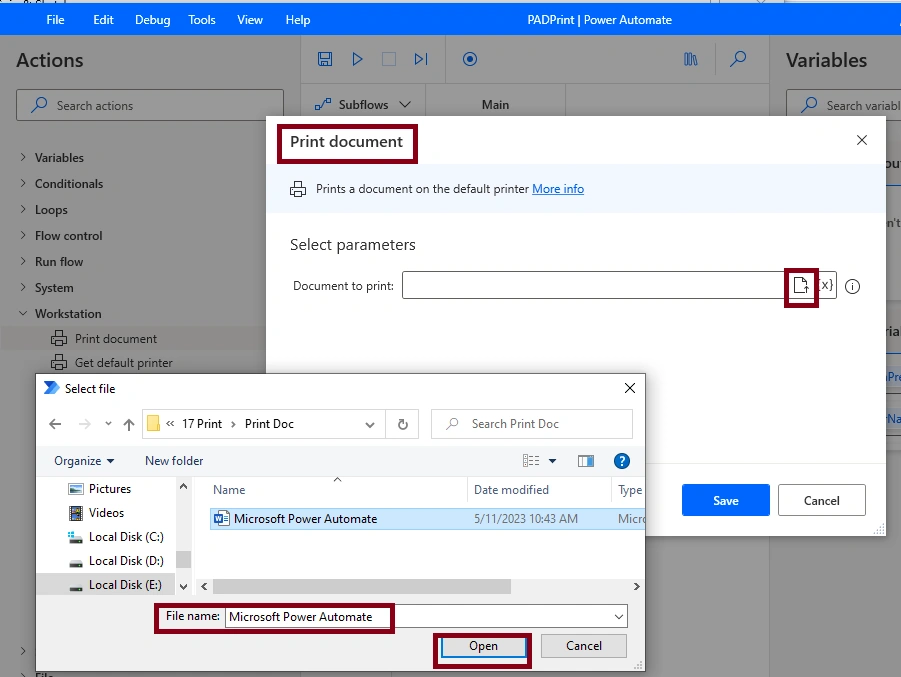Run the flow with play icon
This screenshot has height=677, width=901.
coord(357,59)
